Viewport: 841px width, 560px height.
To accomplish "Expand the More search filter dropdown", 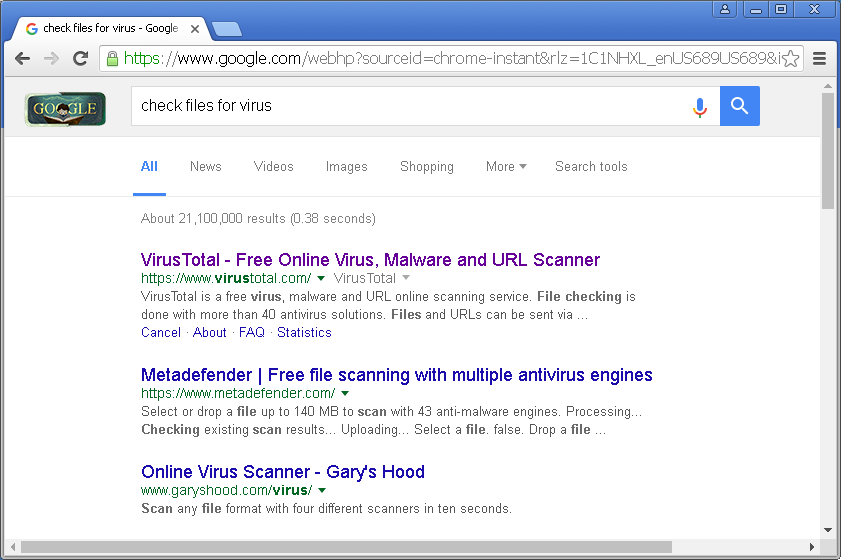I will (x=506, y=167).
